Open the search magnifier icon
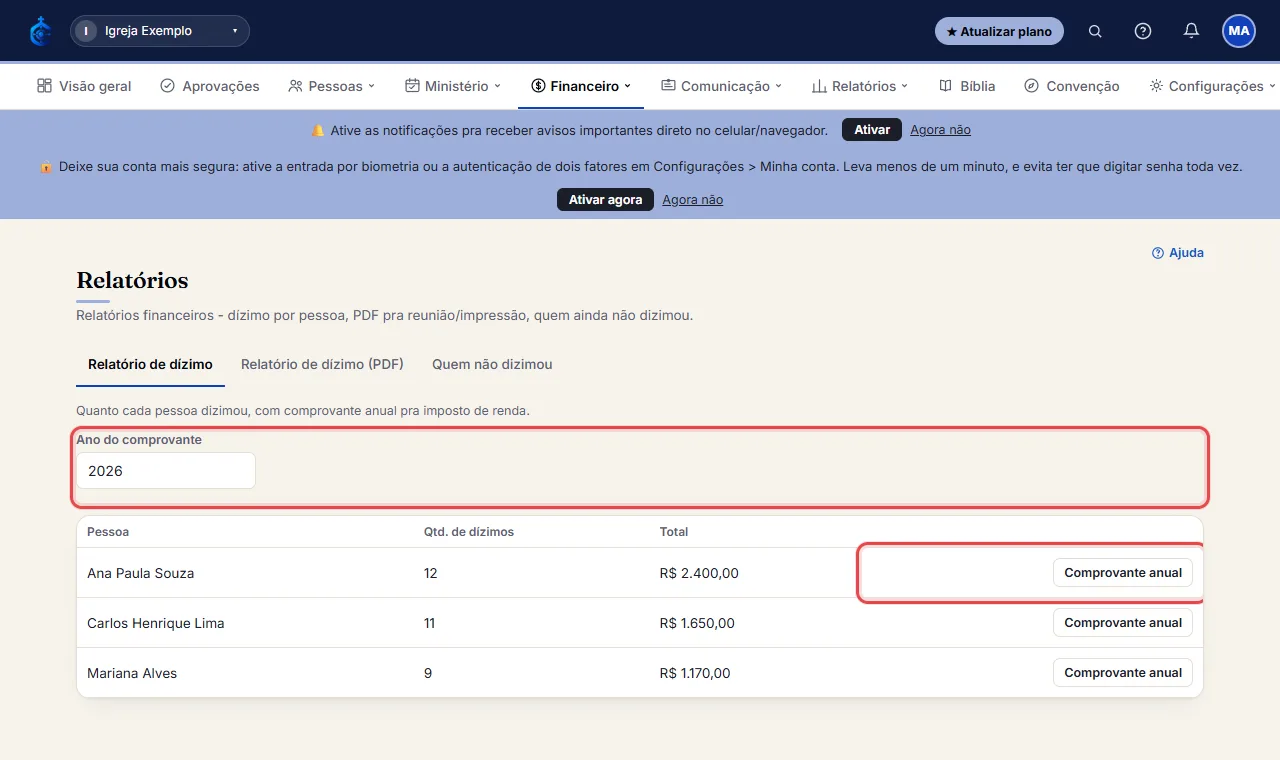Image resolution: width=1280 pixels, height=760 pixels. click(x=1095, y=31)
